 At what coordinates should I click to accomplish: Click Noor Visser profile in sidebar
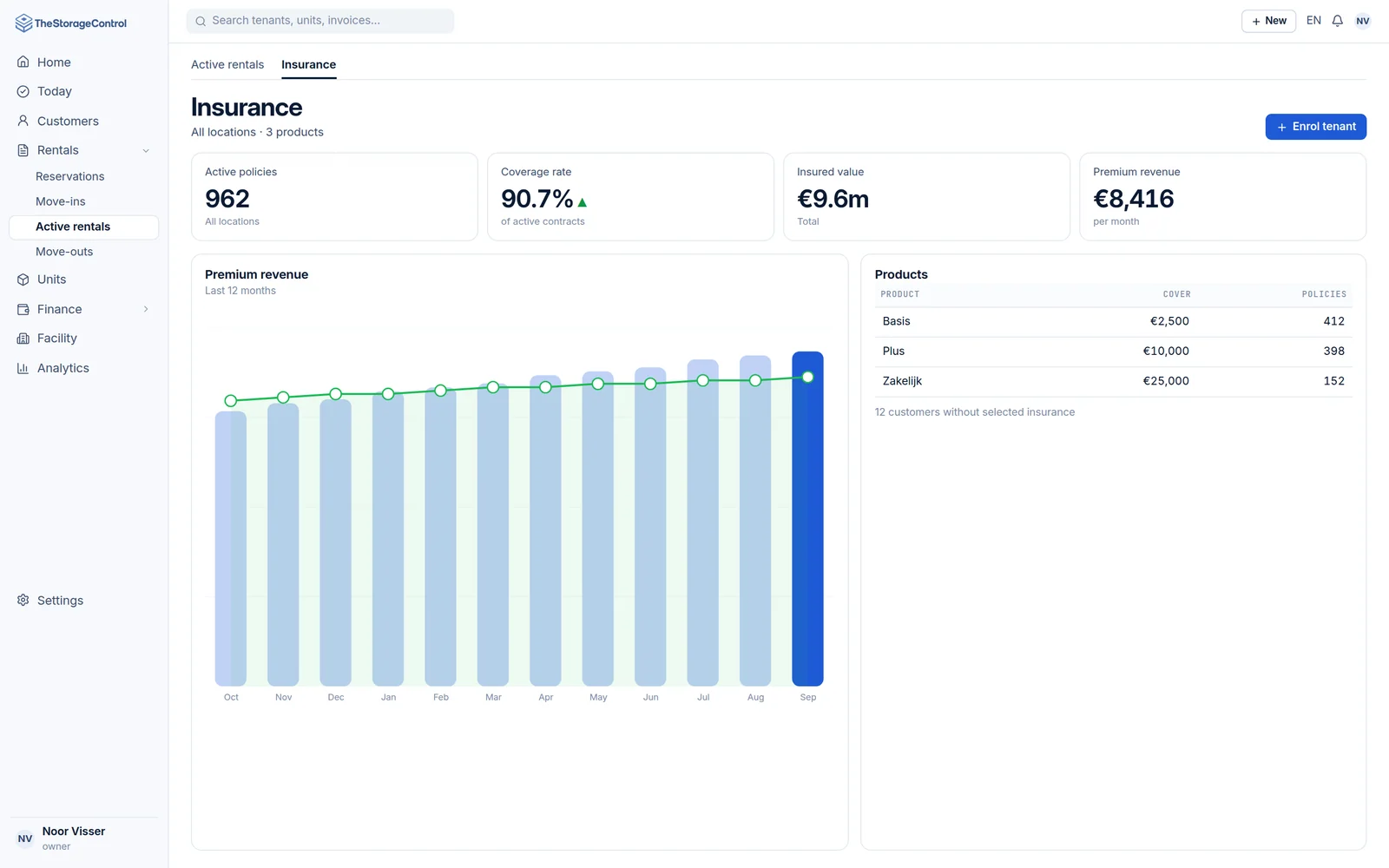[x=83, y=838]
